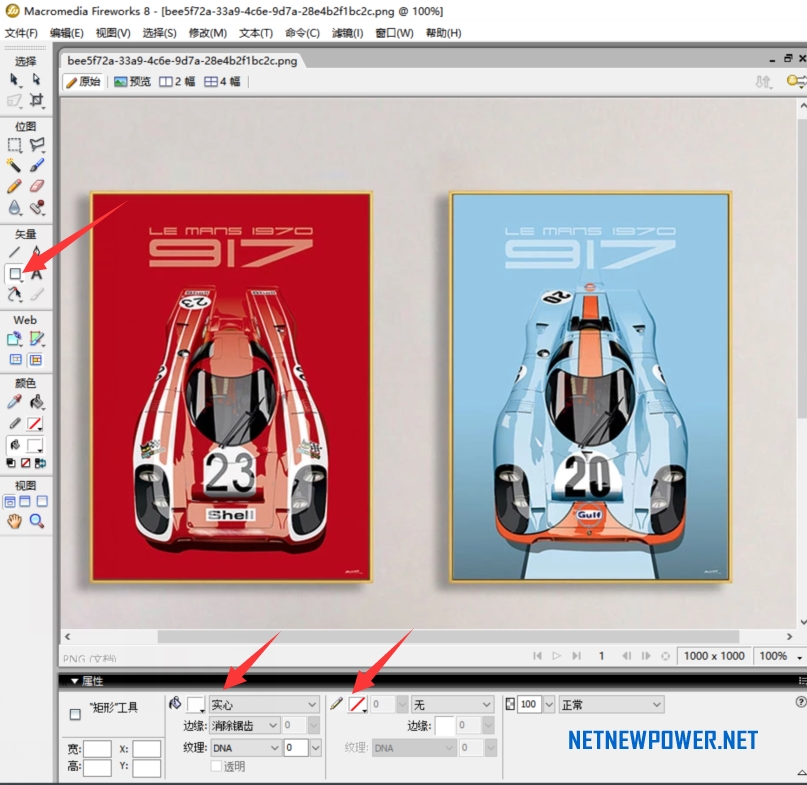Viewport: 807px width, 785px height.
Task: Open the blend mode 正常 dropdown
Action: [611, 704]
